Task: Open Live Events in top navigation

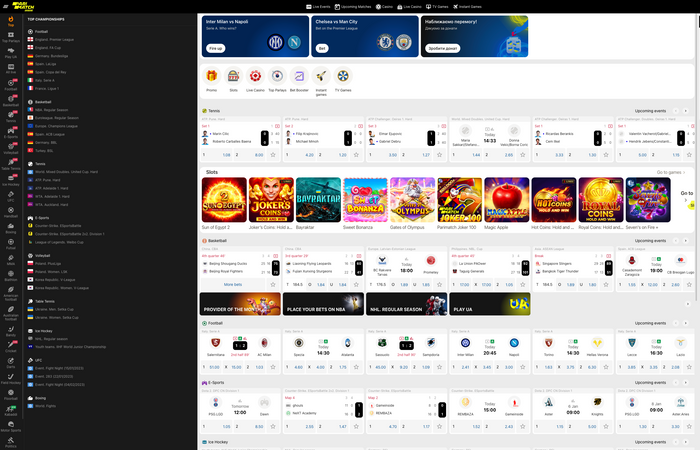Action: pos(318,7)
